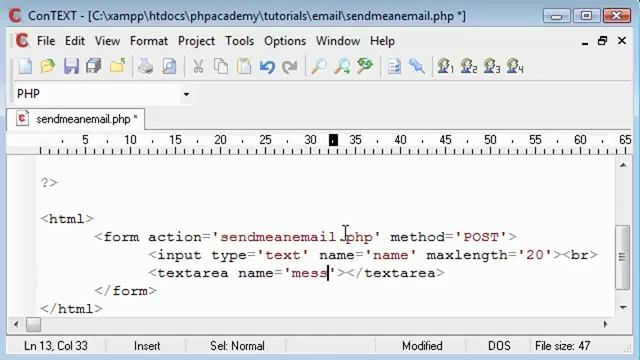640x360 pixels.
Task: Click the 'DOS' status bar entry
Action: 499,346
